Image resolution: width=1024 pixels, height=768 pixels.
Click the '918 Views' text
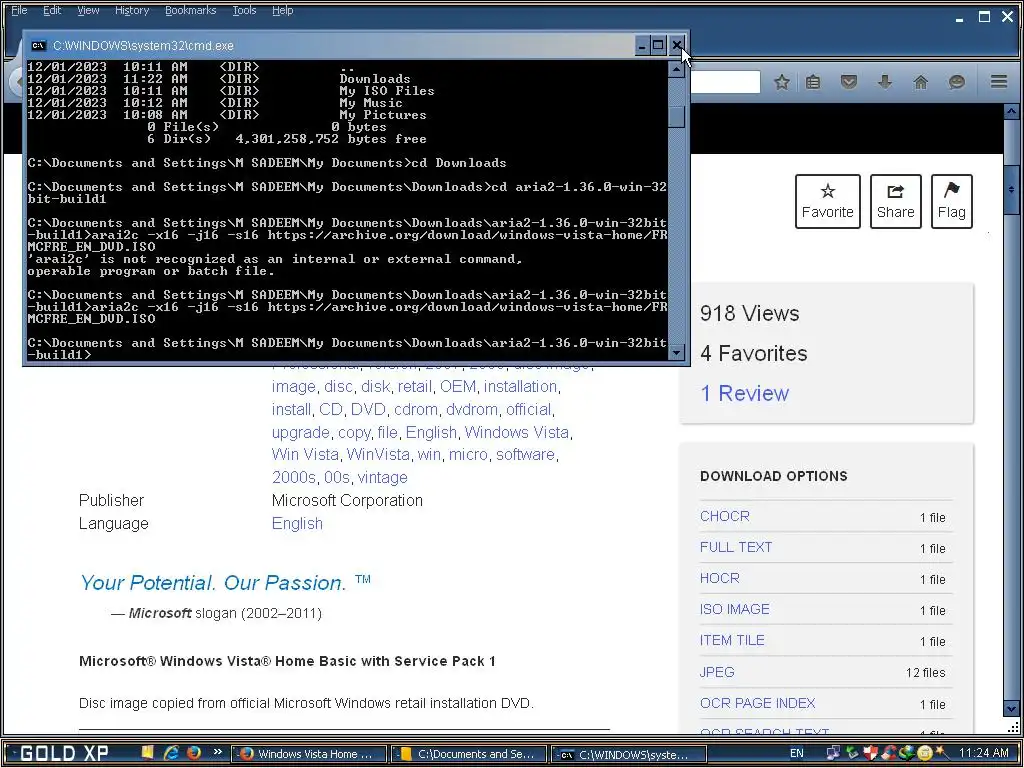[750, 313]
